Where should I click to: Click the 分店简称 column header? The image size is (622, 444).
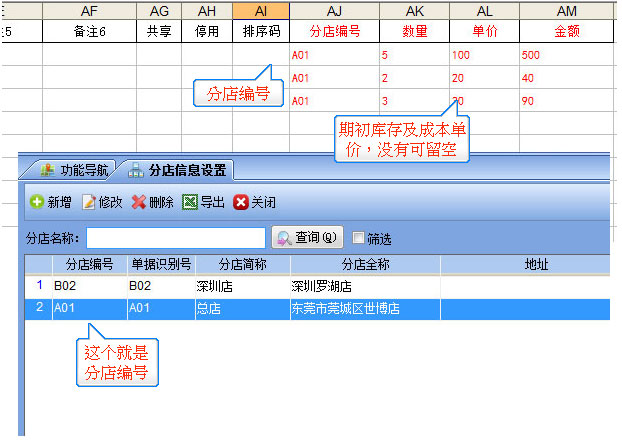click(x=241, y=264)
